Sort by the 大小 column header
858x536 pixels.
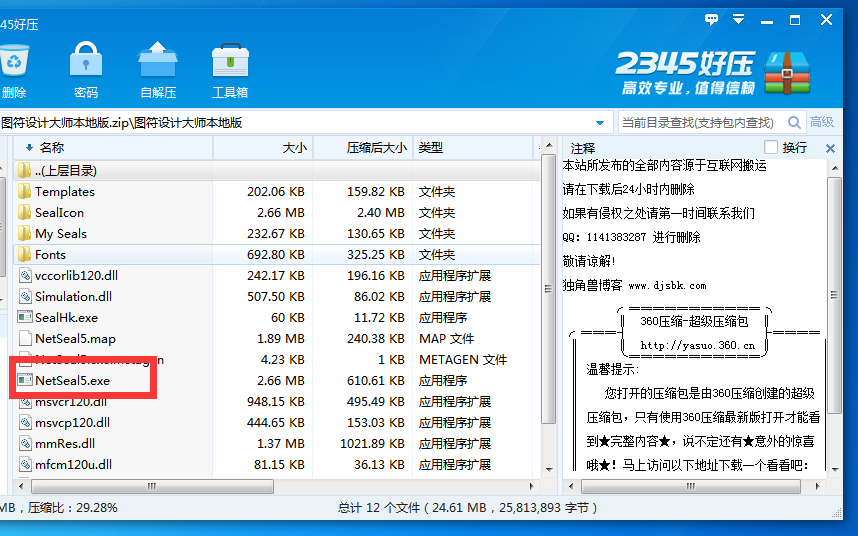pos(263,148)
